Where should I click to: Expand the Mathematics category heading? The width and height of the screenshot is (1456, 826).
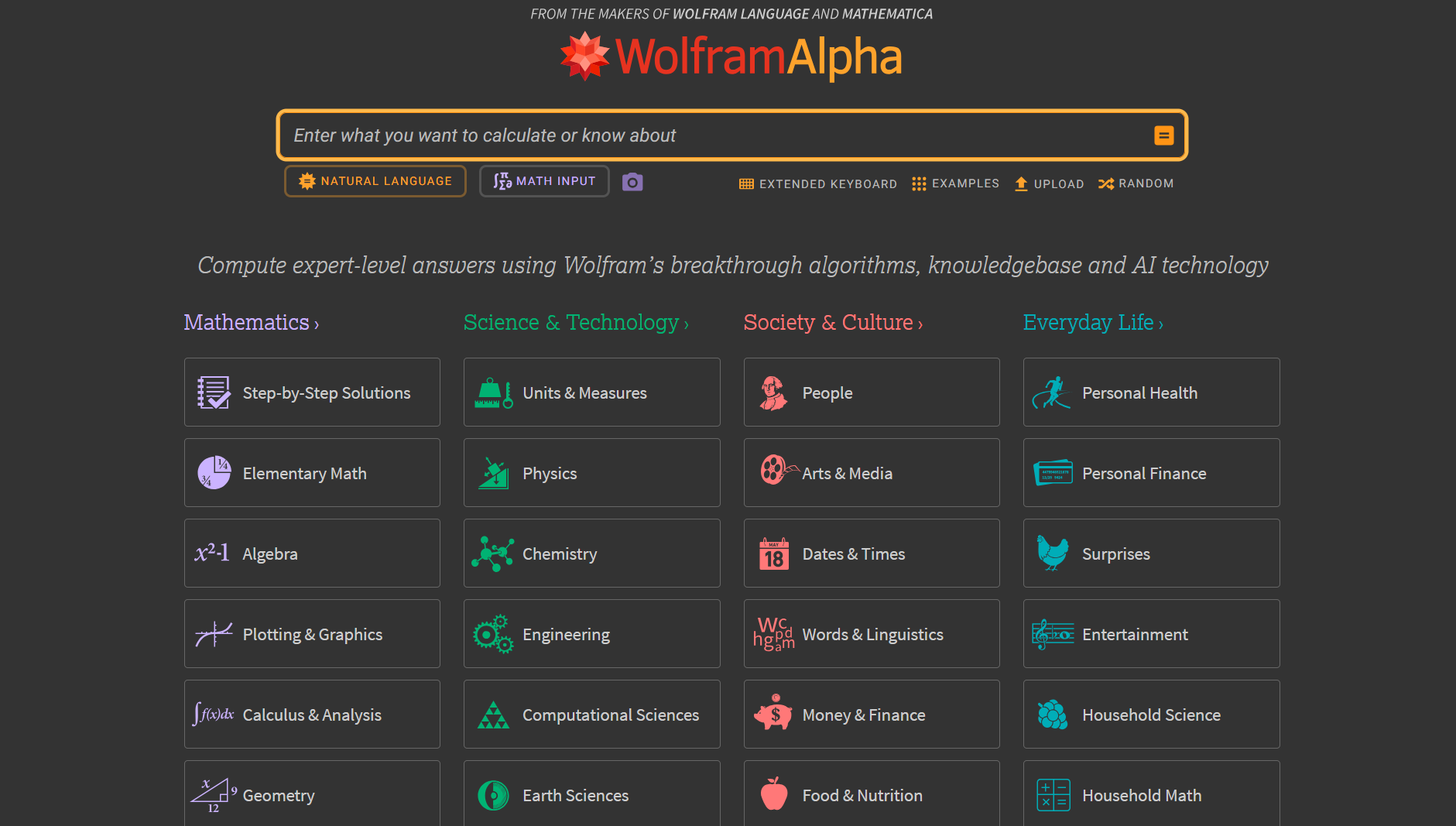pyautogui.click(x=252, y=322)
